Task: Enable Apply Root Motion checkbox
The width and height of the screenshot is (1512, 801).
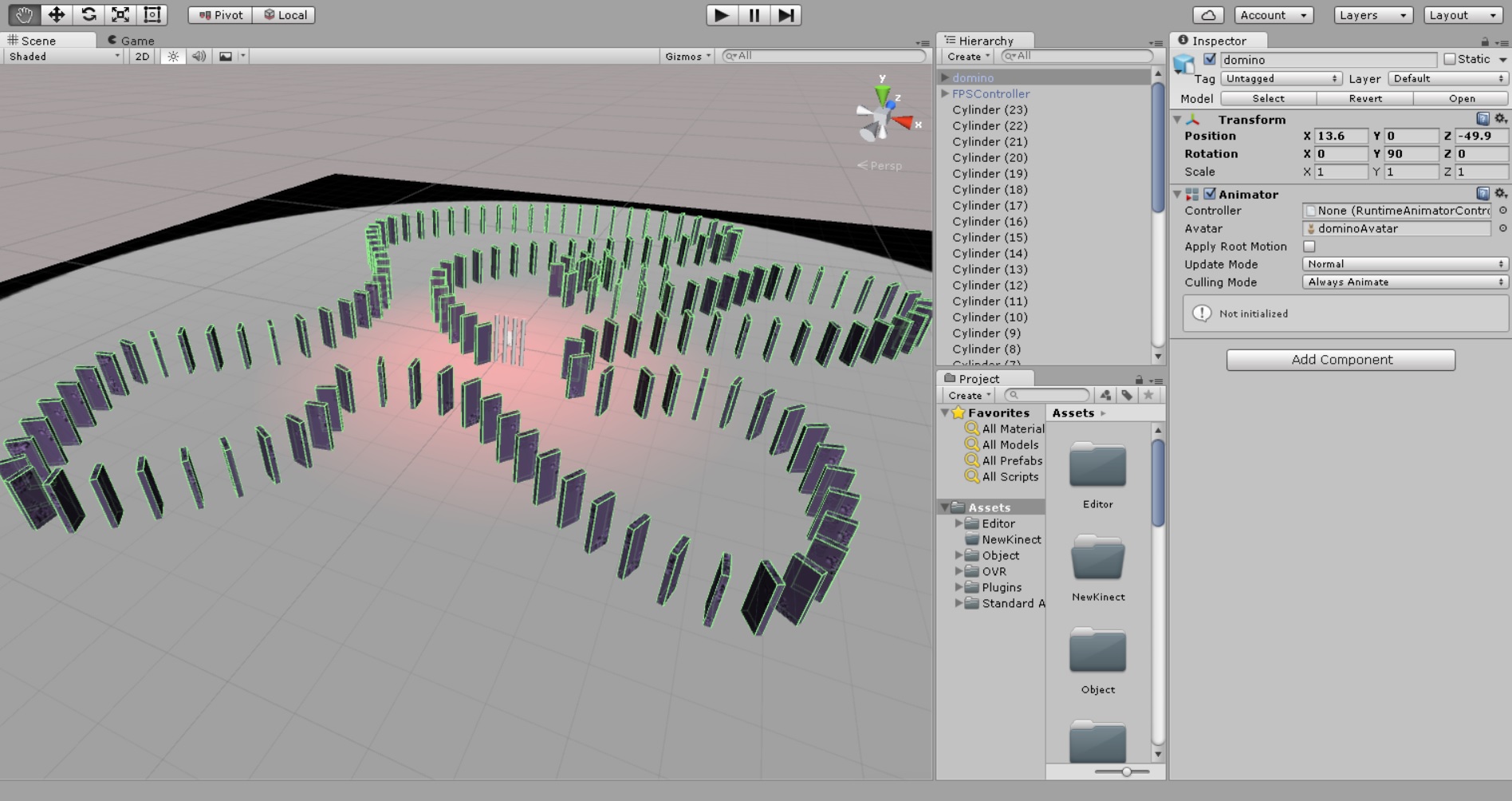Action: coord(1309,247)
